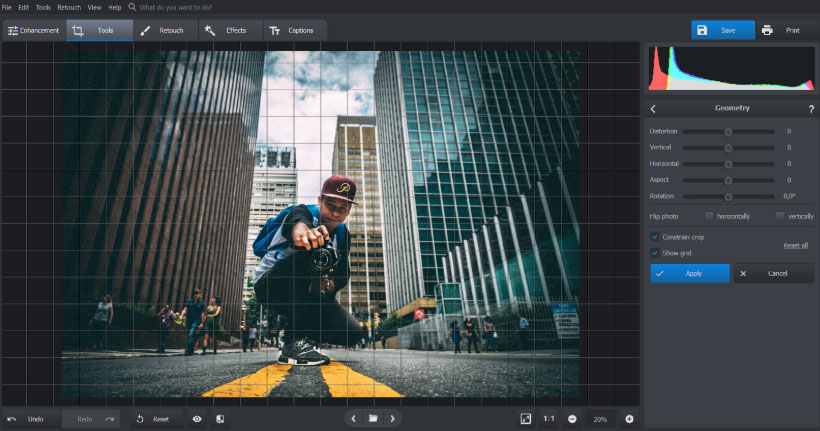
Task: Enable flip photo horizontally checkbox
Action: (709, 216)
